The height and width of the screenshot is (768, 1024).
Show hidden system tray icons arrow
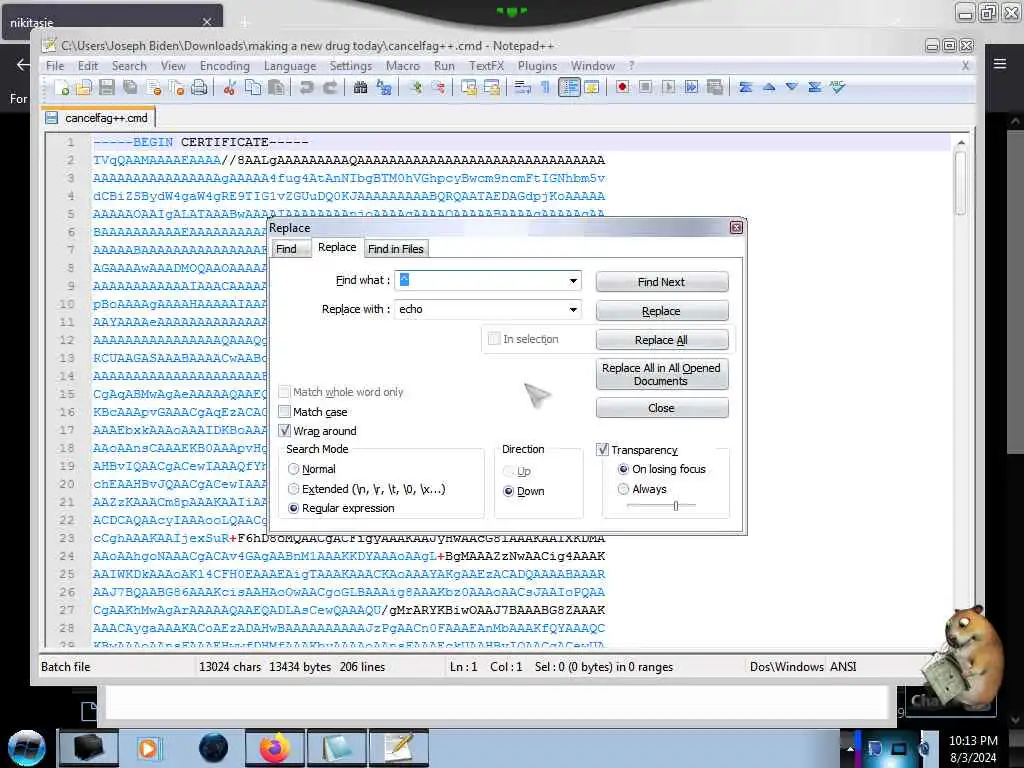pyautogui.click(x=850, y=749)
